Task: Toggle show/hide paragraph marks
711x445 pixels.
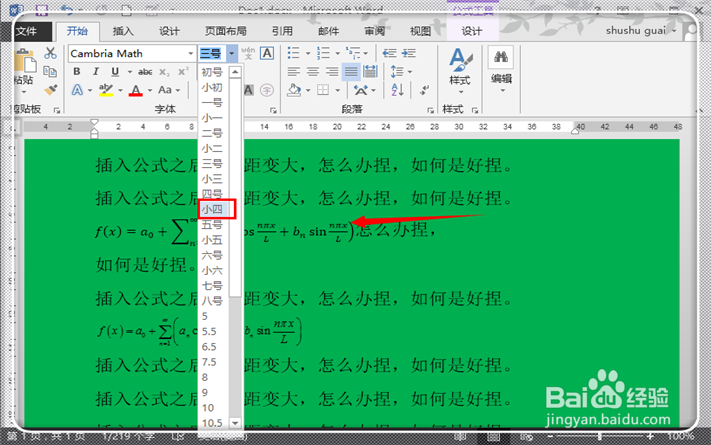Action: coord(424,90)
